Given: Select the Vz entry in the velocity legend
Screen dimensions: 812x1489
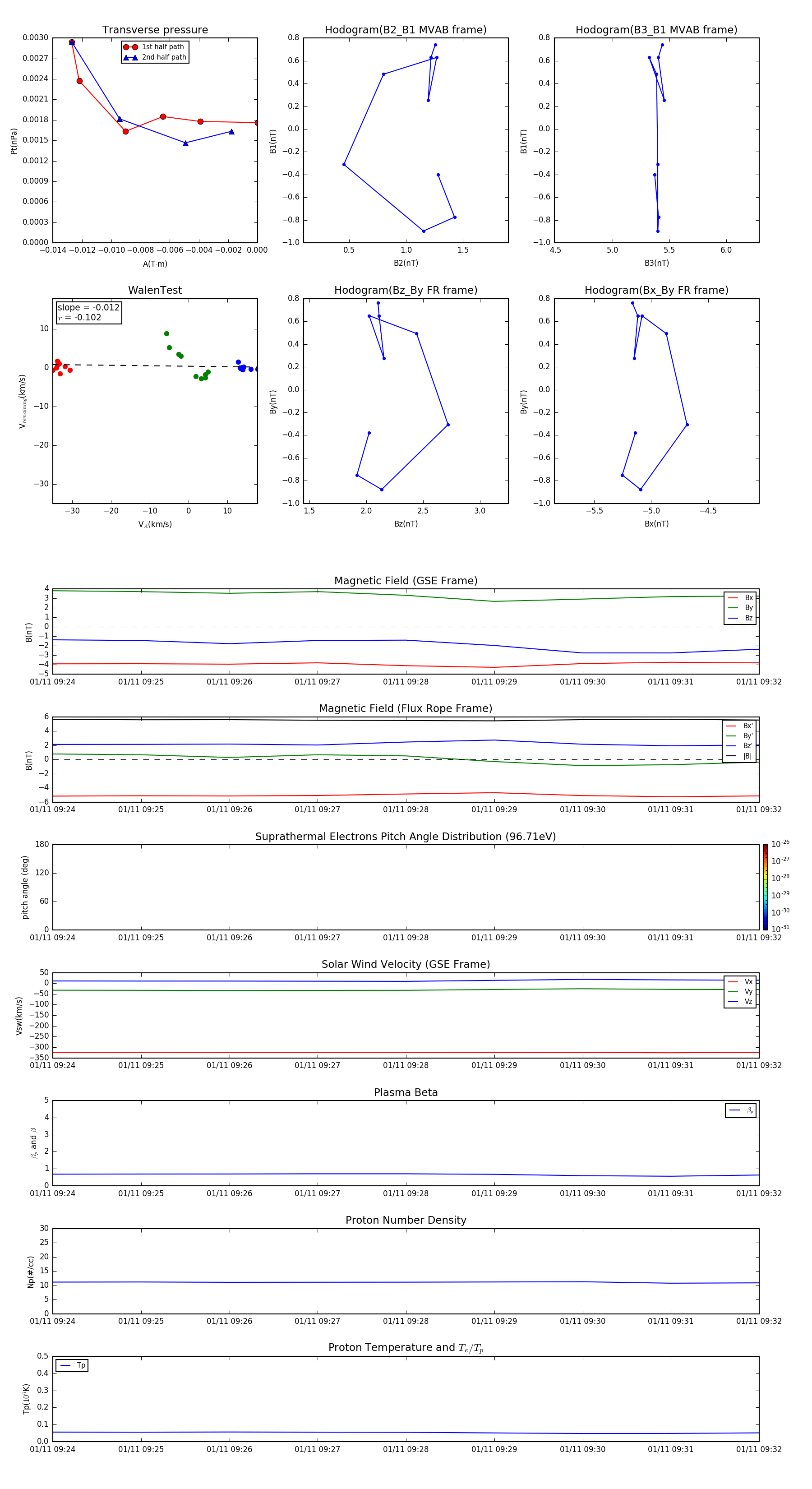Looking at the screenshot, I should [740, 1002].
